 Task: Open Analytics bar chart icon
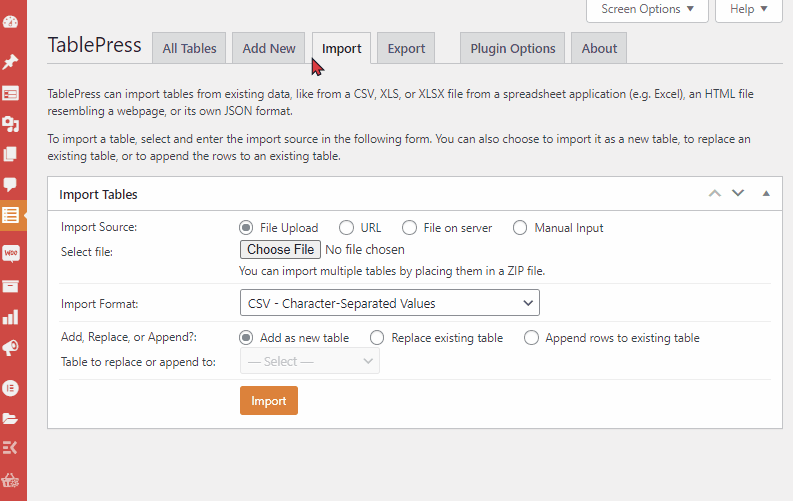(11, 317)
